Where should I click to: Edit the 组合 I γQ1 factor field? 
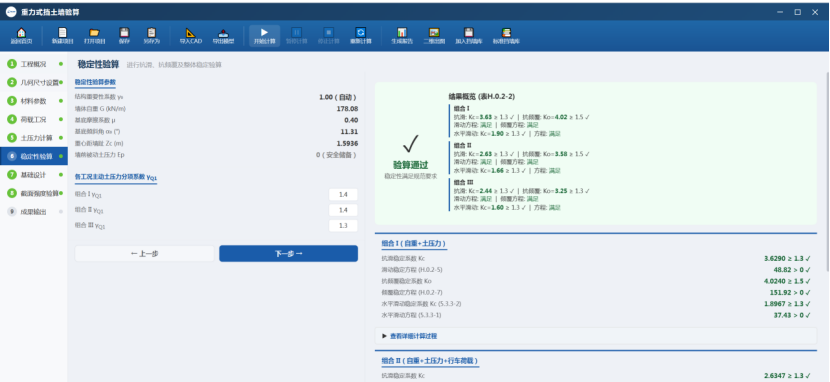(x=343, y=195)
